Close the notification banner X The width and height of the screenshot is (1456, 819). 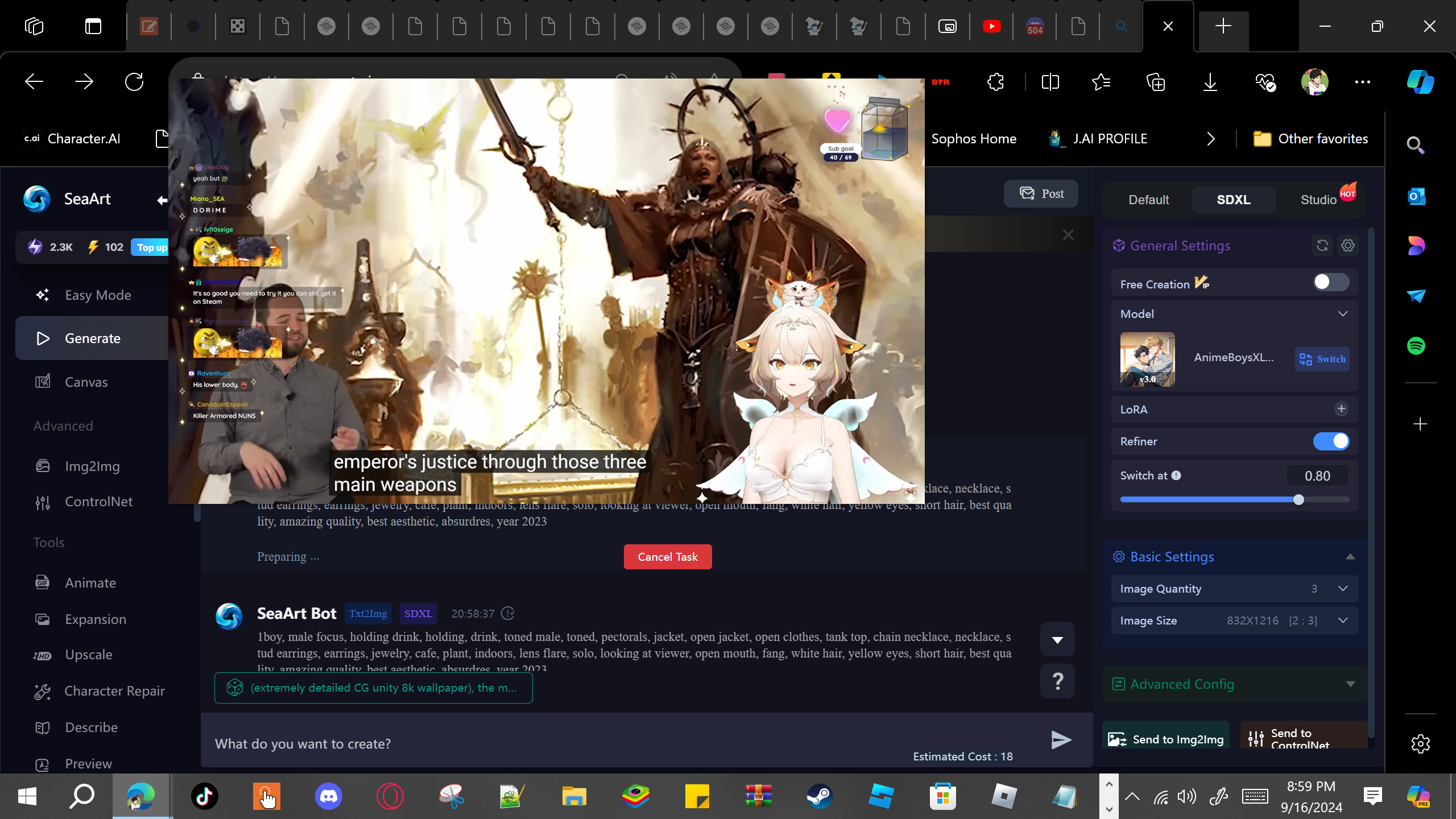click(x=1068, y=235)
